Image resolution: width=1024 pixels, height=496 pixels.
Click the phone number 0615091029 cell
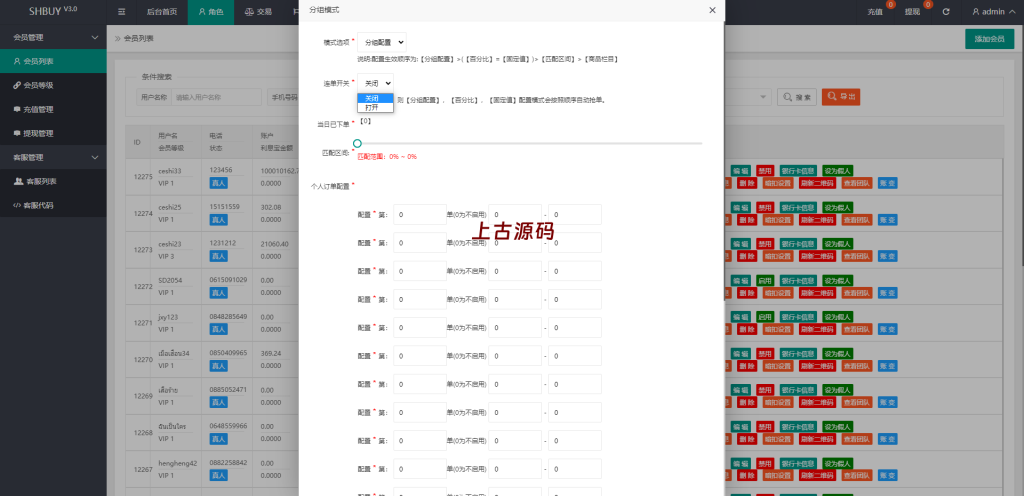click(x=229, y=280)
